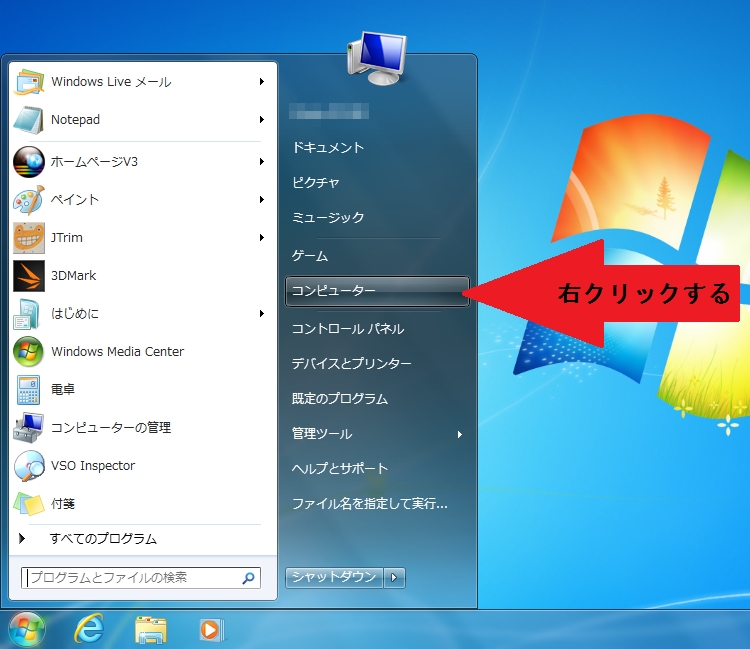750x649 pixels.
Task: Click the blurred user name link
Action: click(329, 111)
